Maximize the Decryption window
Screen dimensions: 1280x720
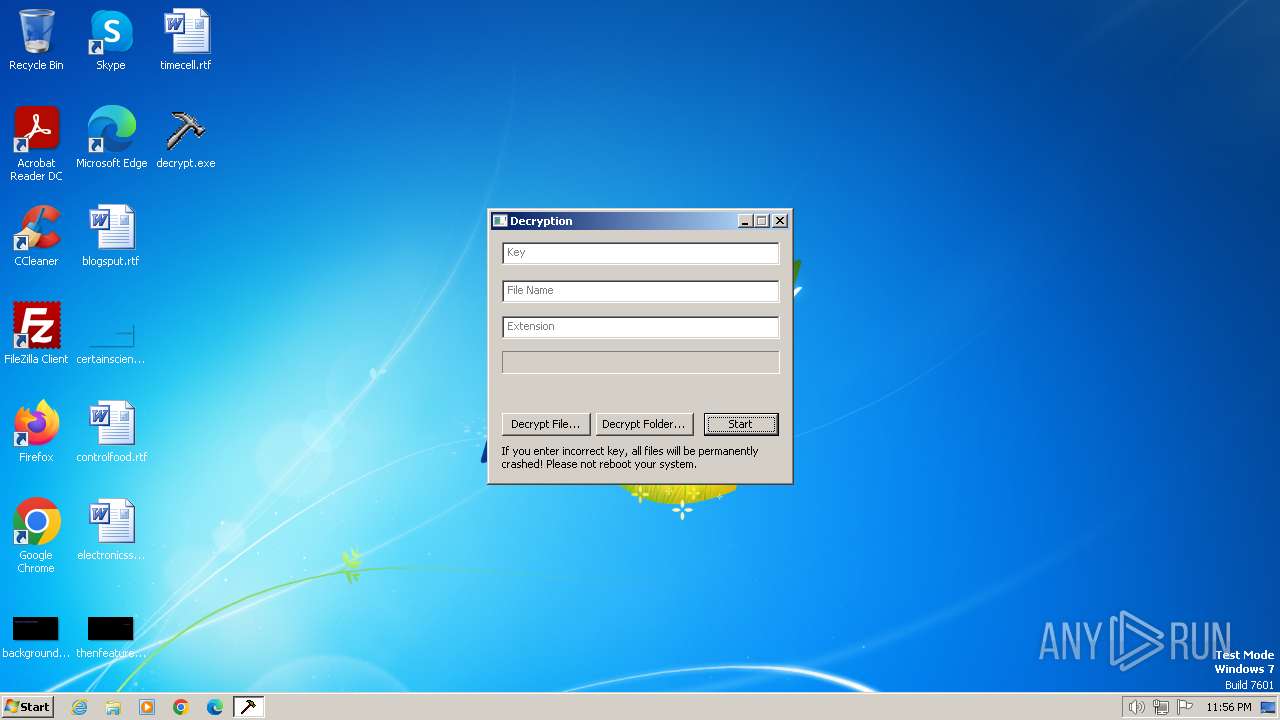coord(762,221)
